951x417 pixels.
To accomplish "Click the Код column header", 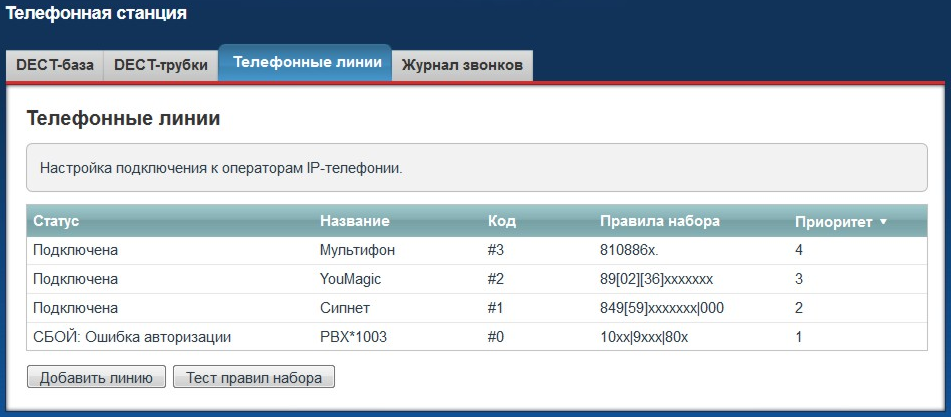I will (501, 220).
